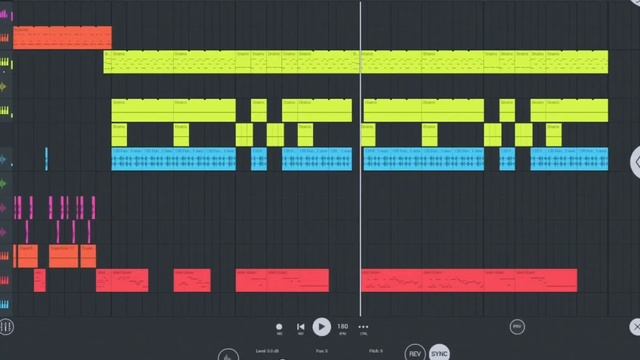Play the song with the Play button
This screenshot has width=640, height=360.
click(x=322, y=327)
